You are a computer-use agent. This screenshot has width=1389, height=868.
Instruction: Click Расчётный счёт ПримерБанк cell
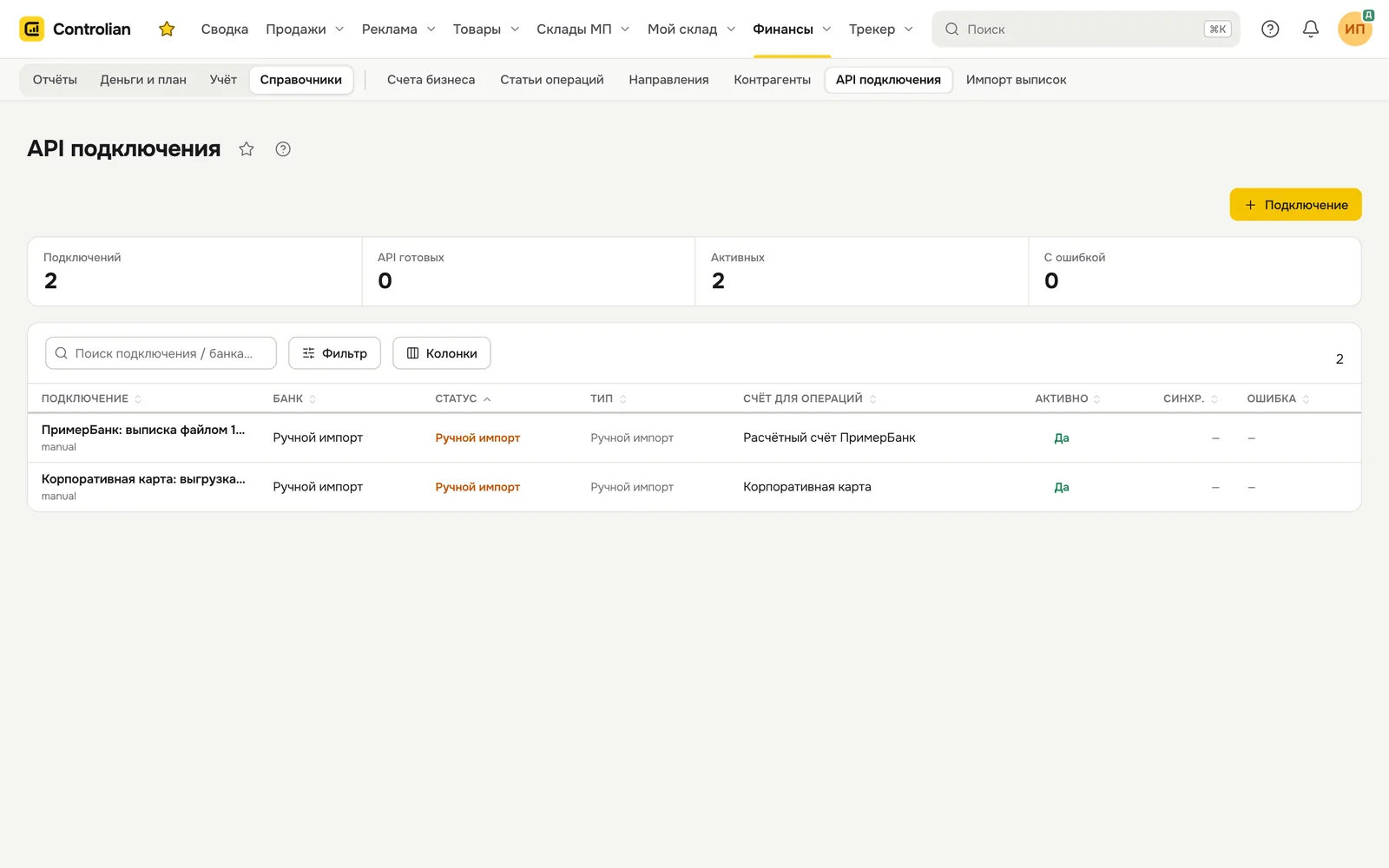point(829,437)
